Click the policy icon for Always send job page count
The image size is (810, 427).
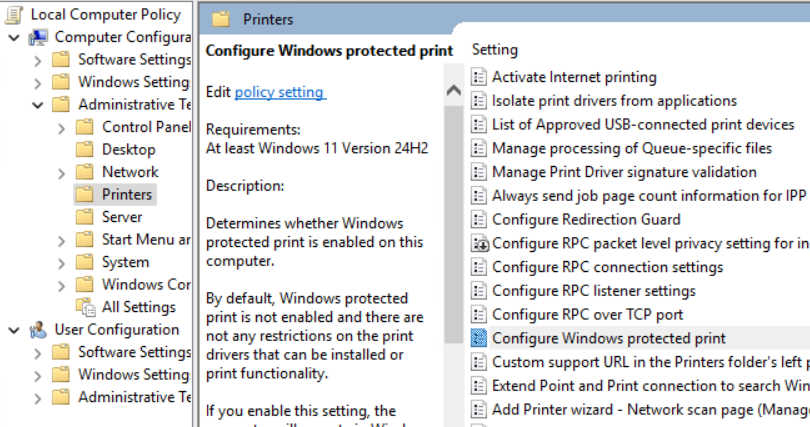[x=479, y=196]
